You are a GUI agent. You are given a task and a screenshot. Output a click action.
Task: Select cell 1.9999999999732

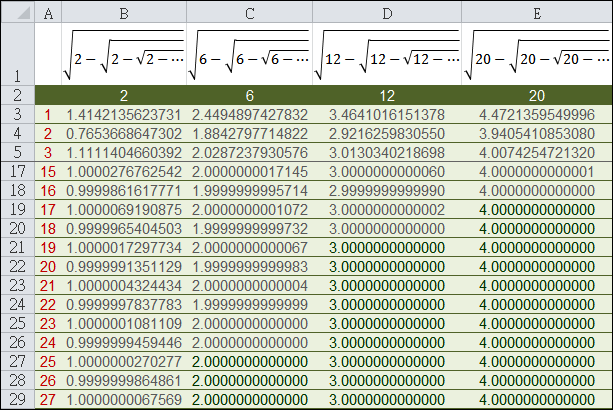(x=249, y=229)
